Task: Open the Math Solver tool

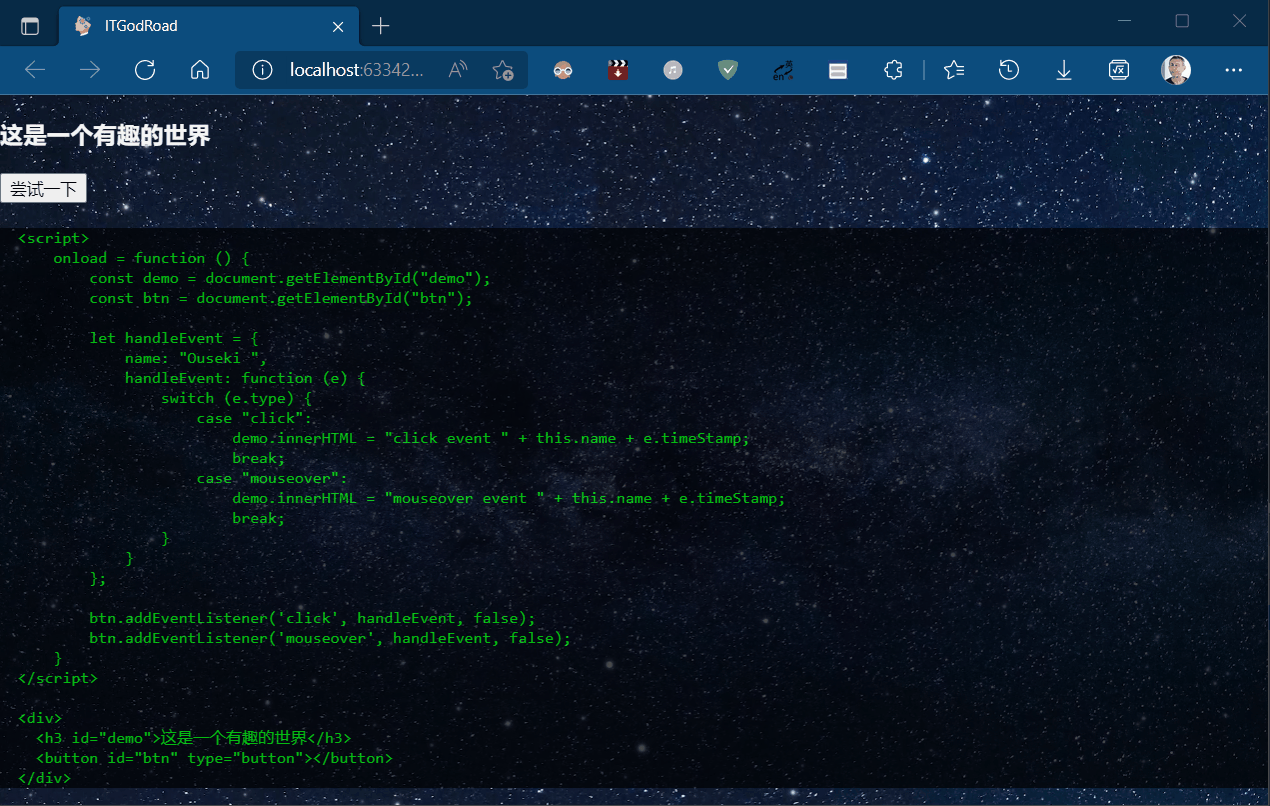Action: 1119,70
